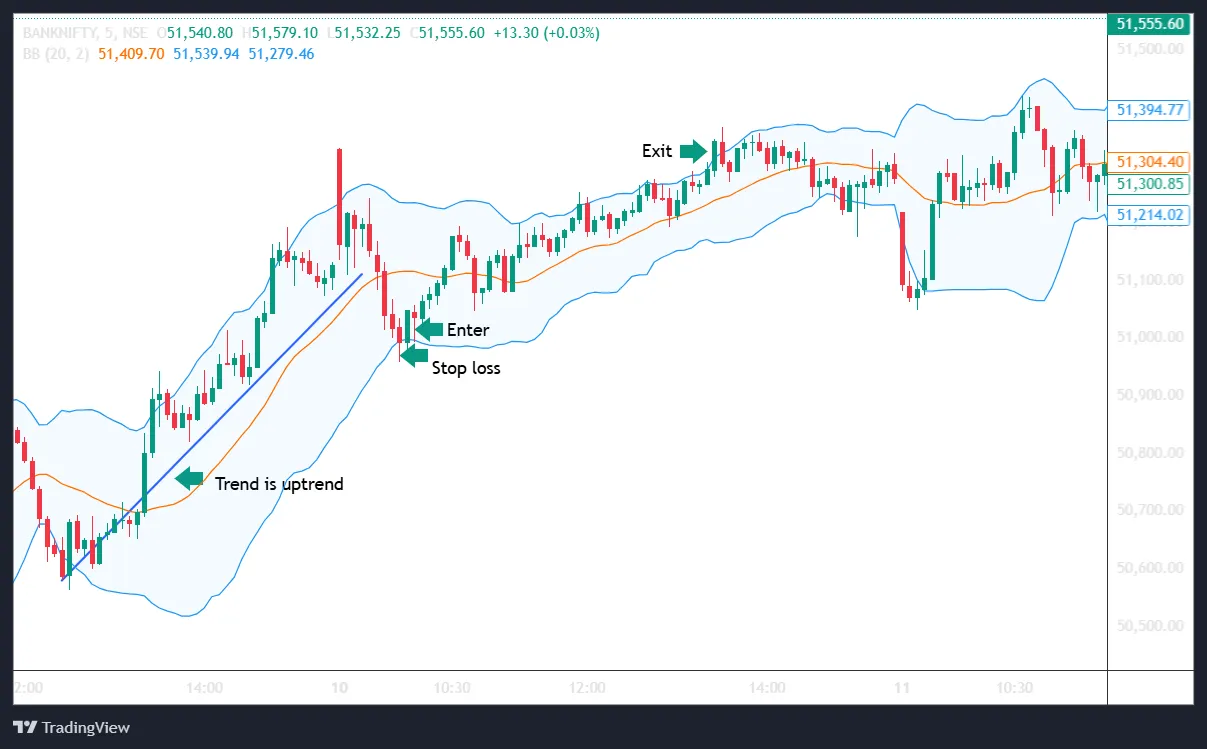
Task: Click the green current price label 51,555.60 on axis
Action: 1151,24
